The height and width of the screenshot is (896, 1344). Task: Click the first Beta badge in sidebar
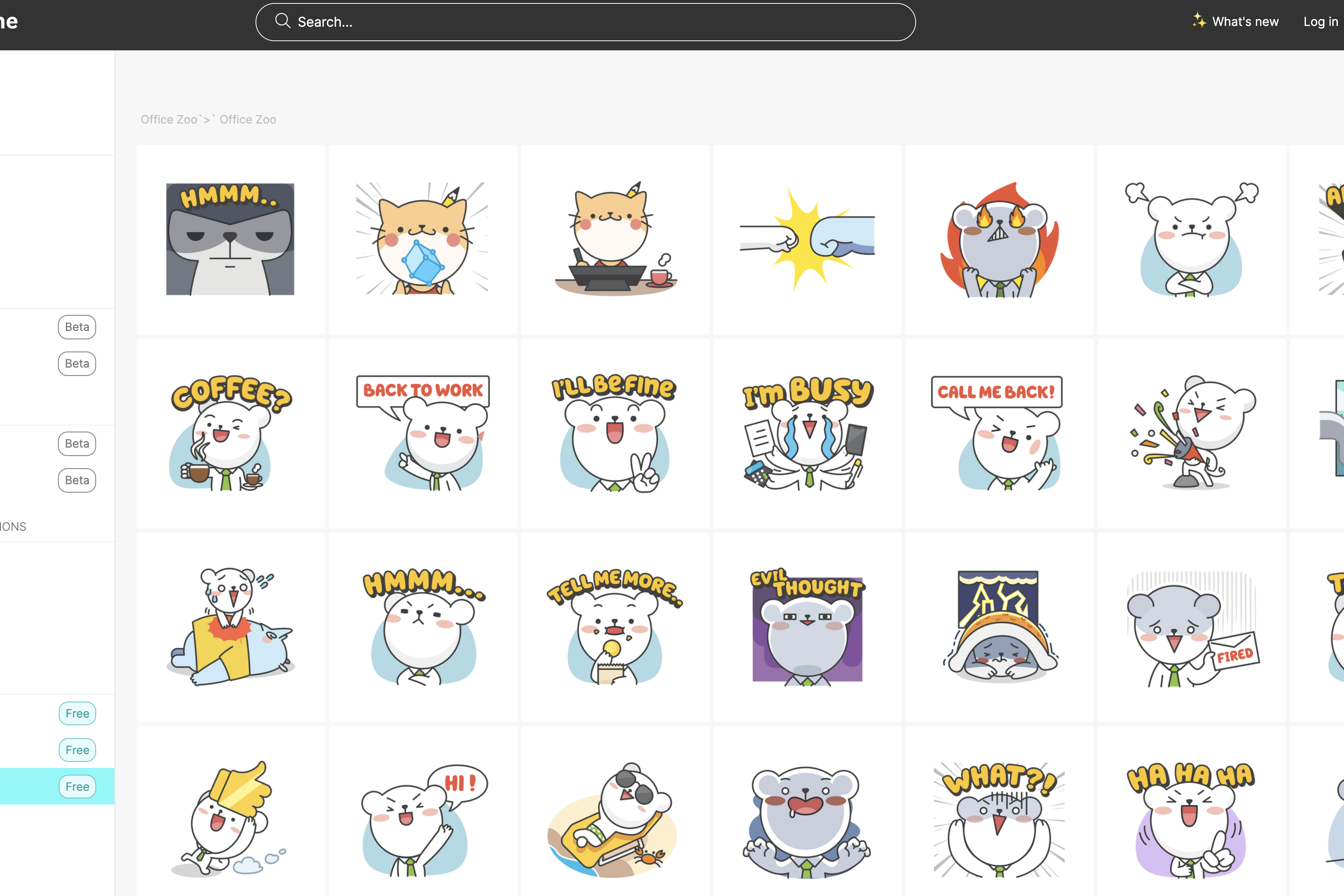tap(77, 327)
